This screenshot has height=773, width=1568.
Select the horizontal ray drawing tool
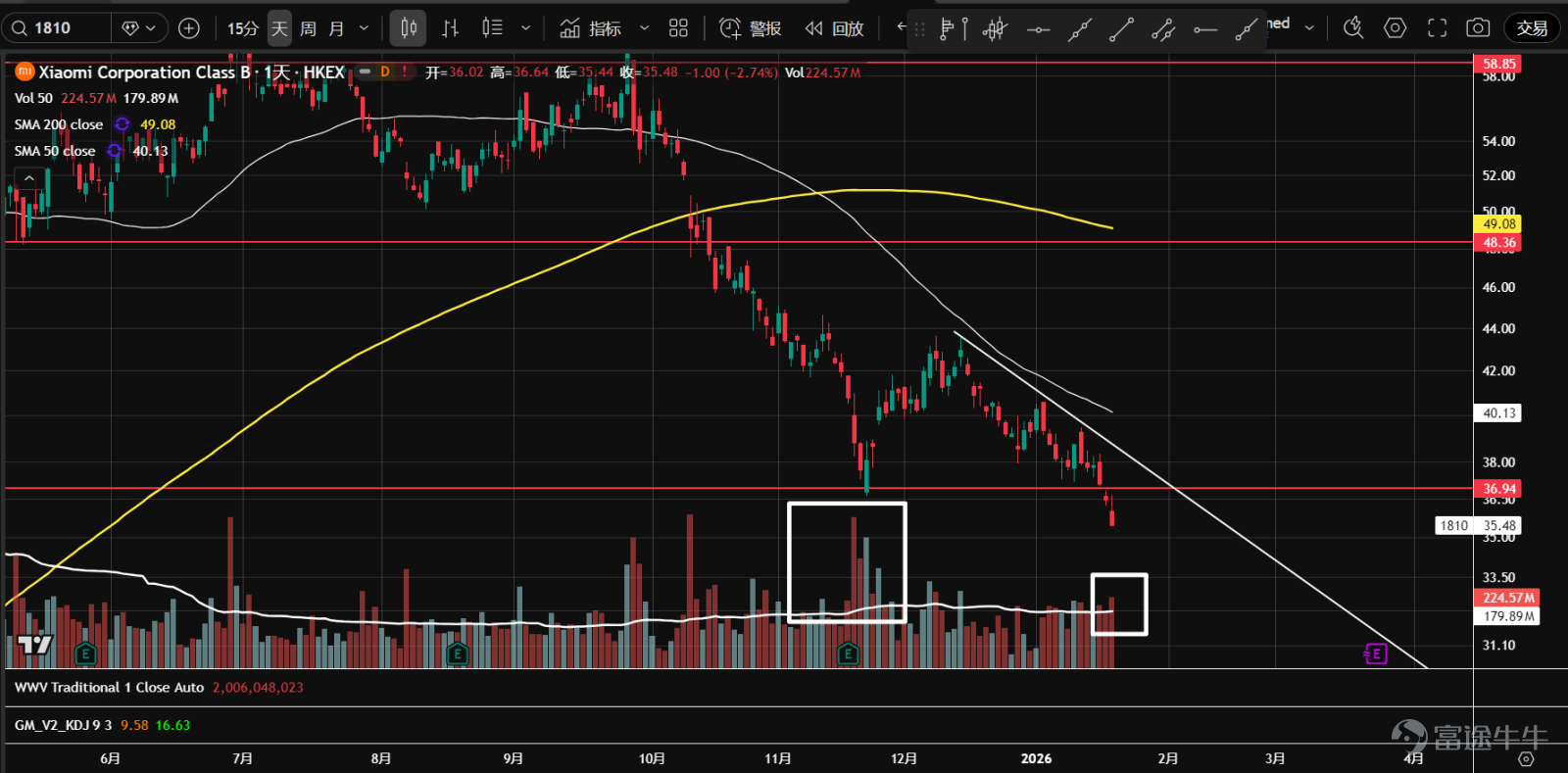1205,30
